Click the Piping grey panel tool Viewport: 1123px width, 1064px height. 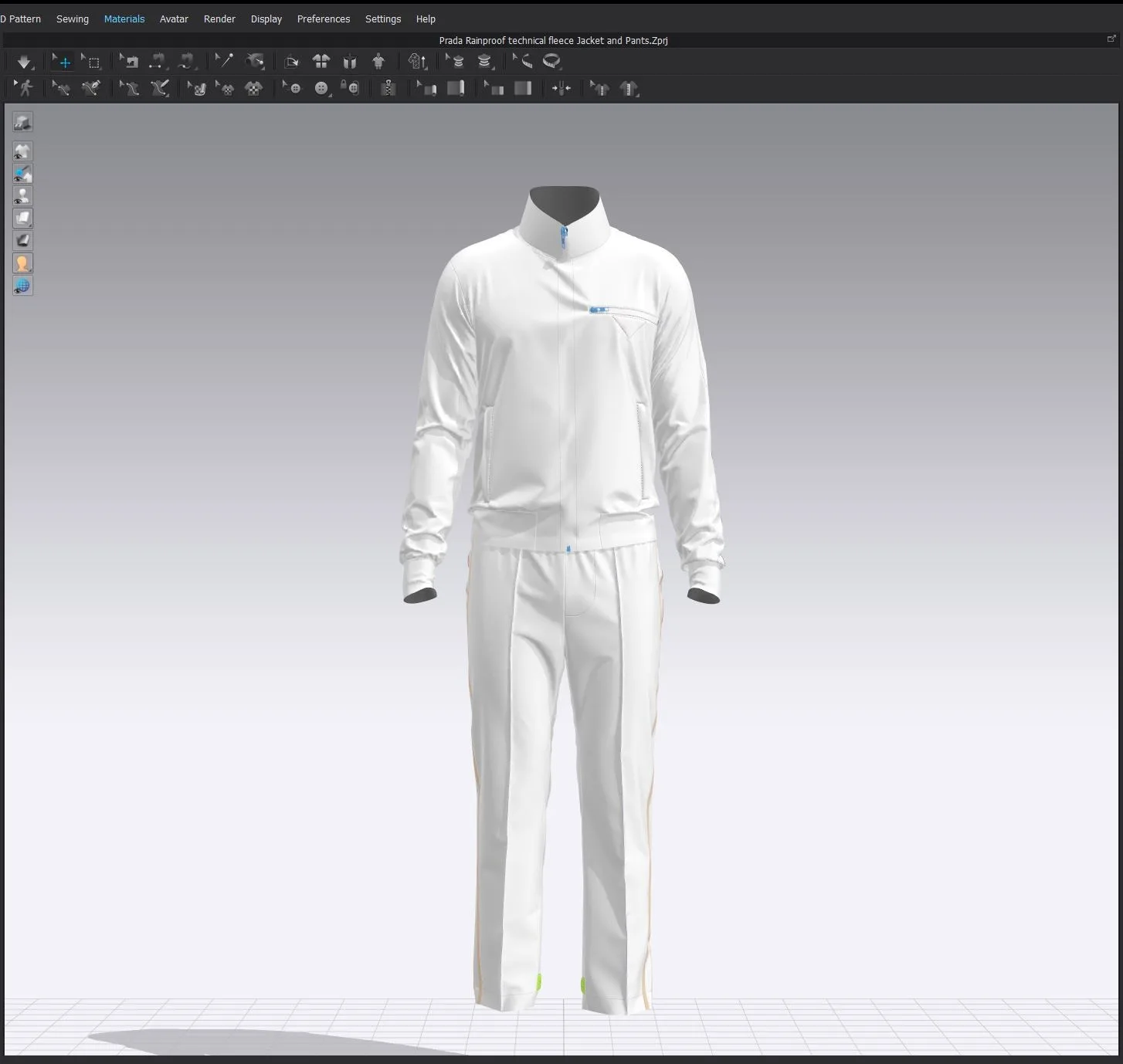tap(523, 88)
